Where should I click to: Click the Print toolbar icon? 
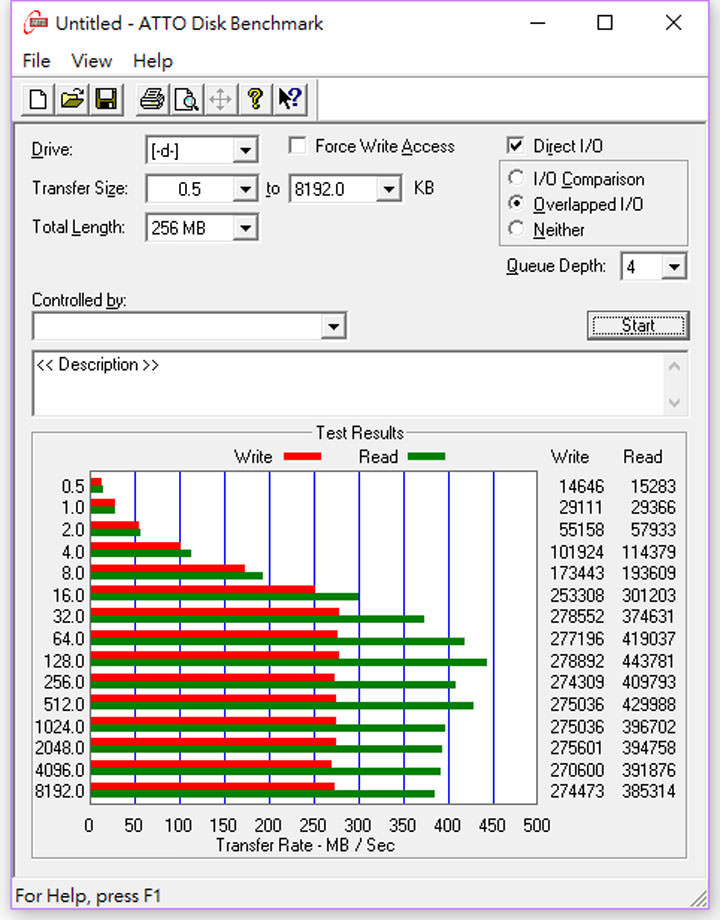tap(152, 99)
